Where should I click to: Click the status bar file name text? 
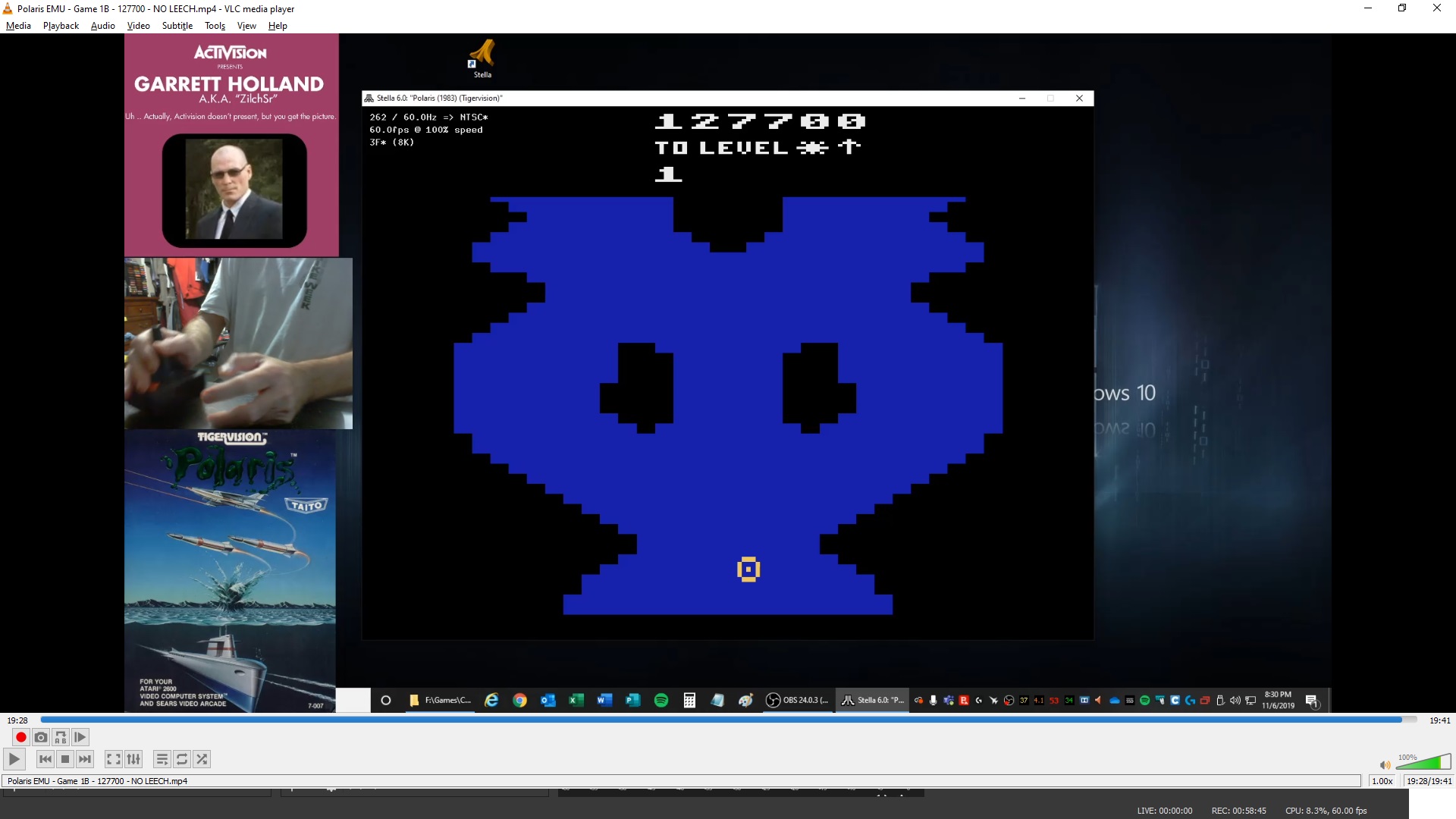97,781
